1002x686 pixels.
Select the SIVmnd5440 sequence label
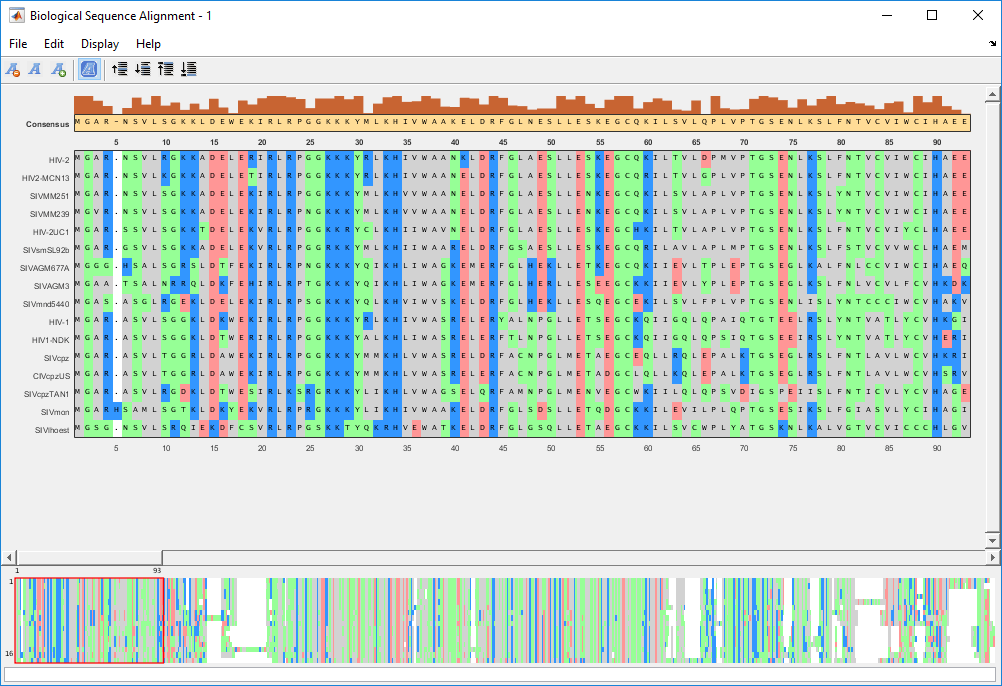pos(46,304)
